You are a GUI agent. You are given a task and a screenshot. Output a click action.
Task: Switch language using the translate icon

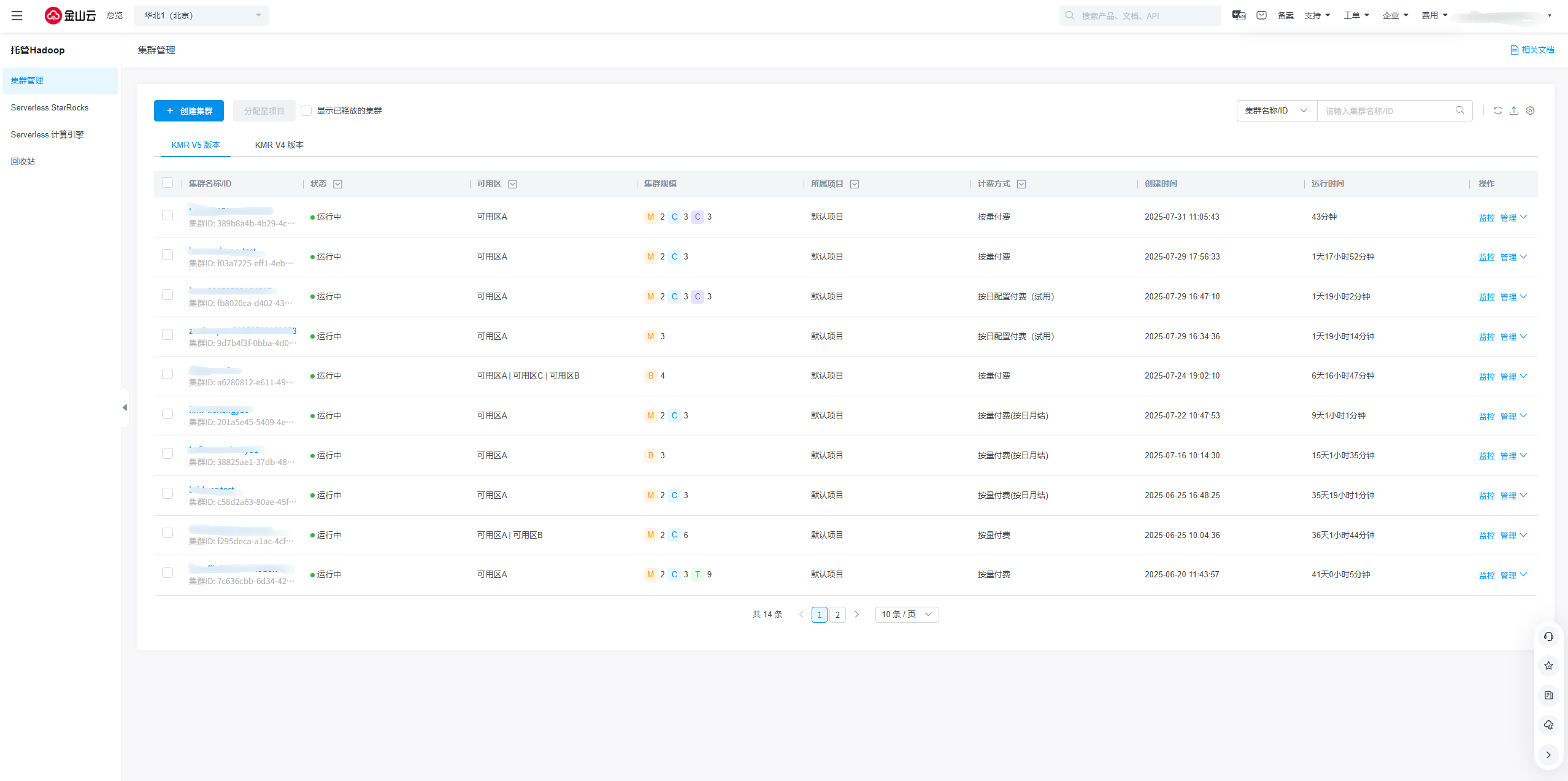[x=1239, y=15]
